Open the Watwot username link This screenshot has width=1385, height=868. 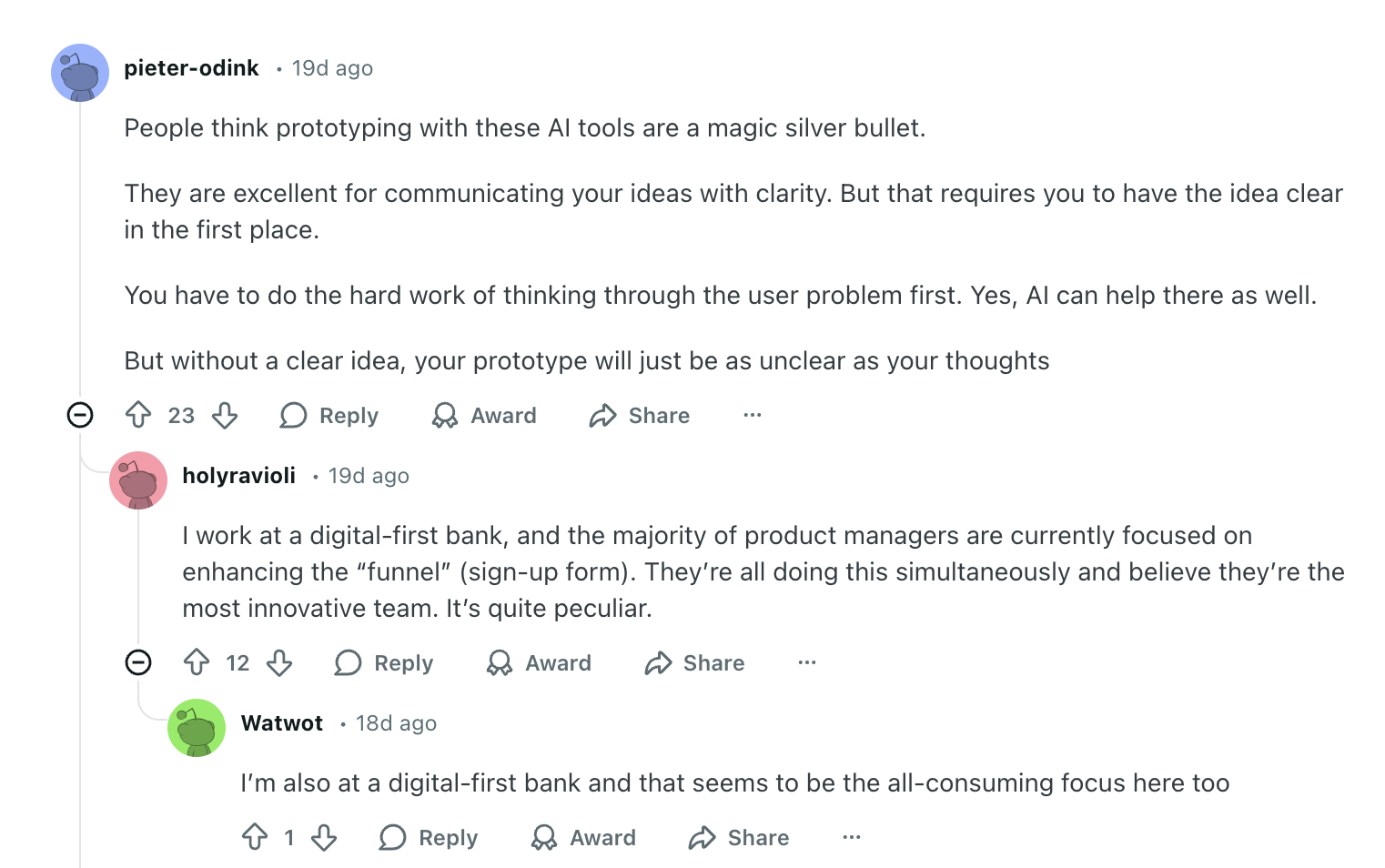pyautogui.click(x=282, y=723)
